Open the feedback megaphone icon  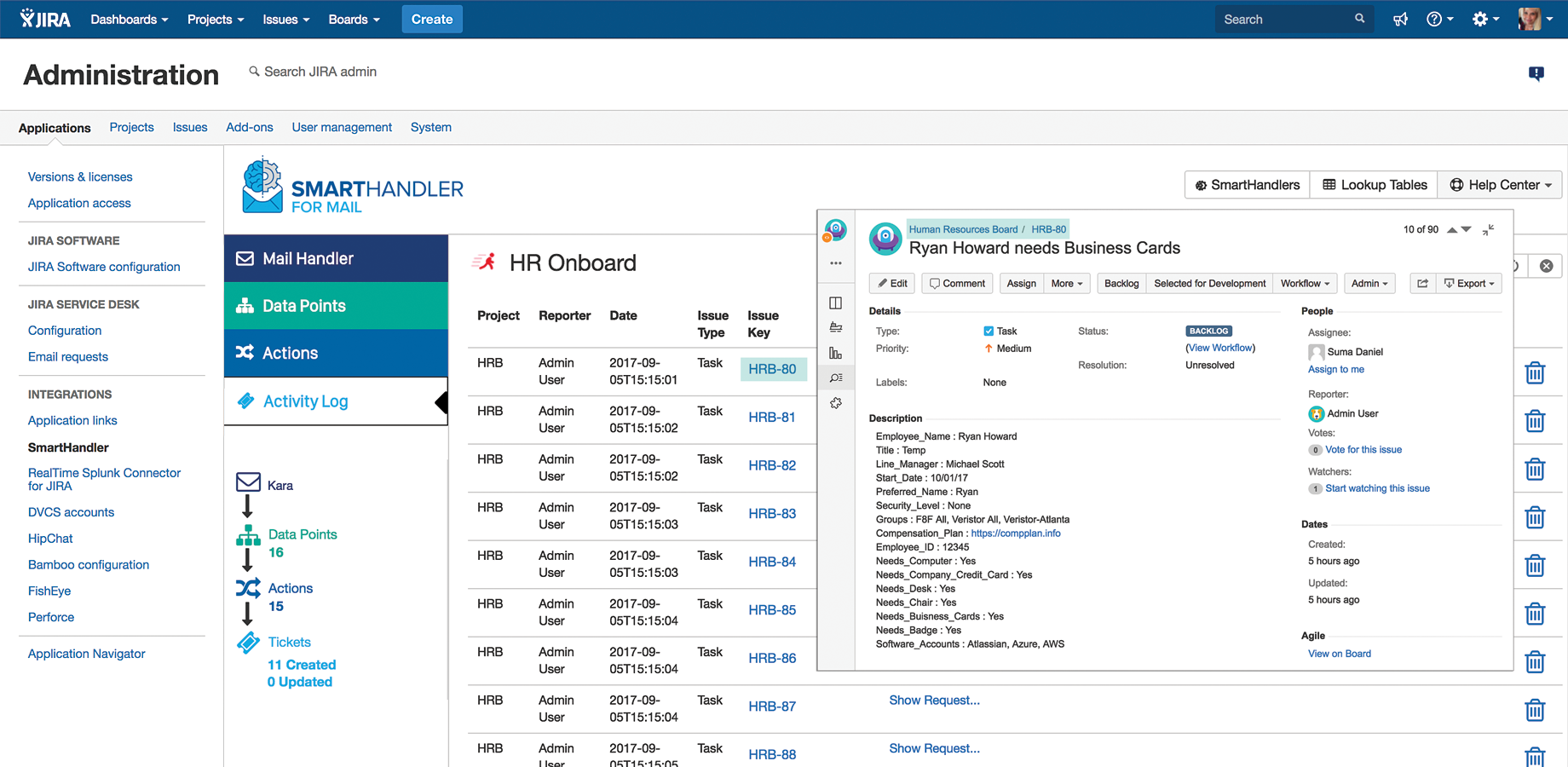[x=1400, y=19]
